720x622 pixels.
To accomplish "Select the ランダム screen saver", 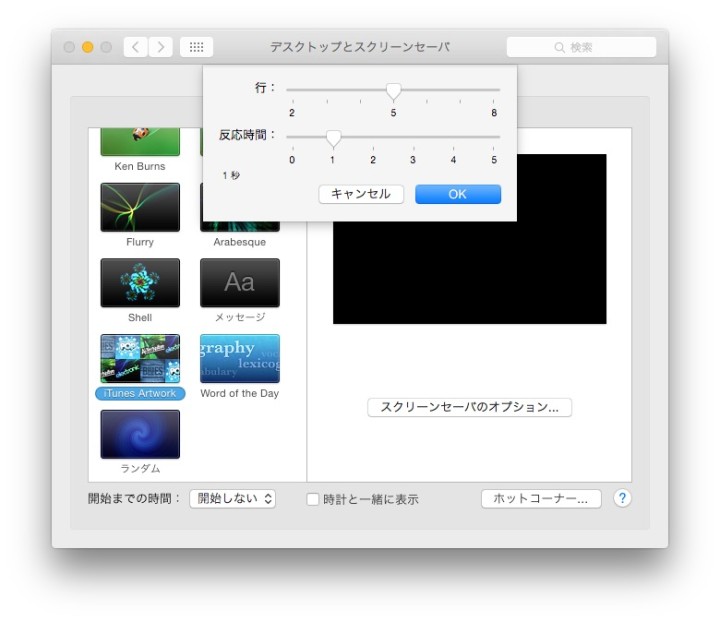I will click(140, 434).
